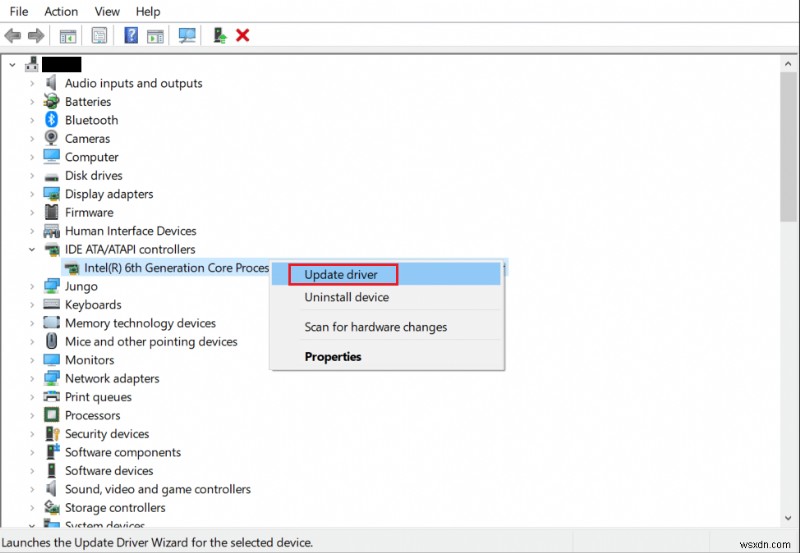
Task: Expand the Monitors category chevron
Action: 32,360
